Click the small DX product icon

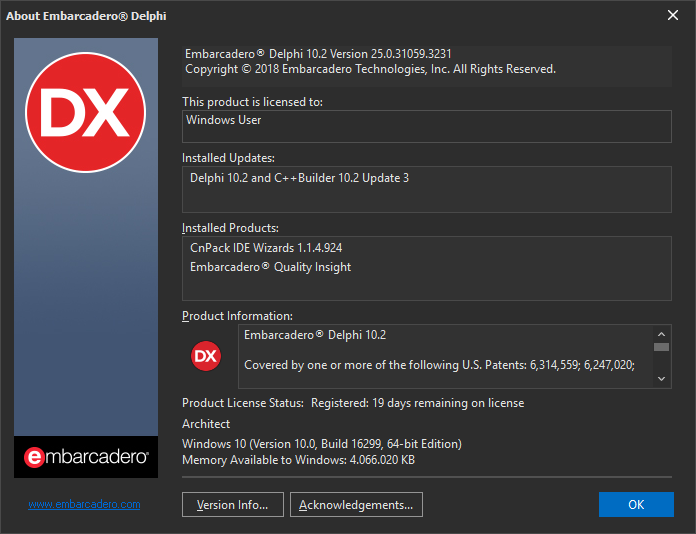206,356
